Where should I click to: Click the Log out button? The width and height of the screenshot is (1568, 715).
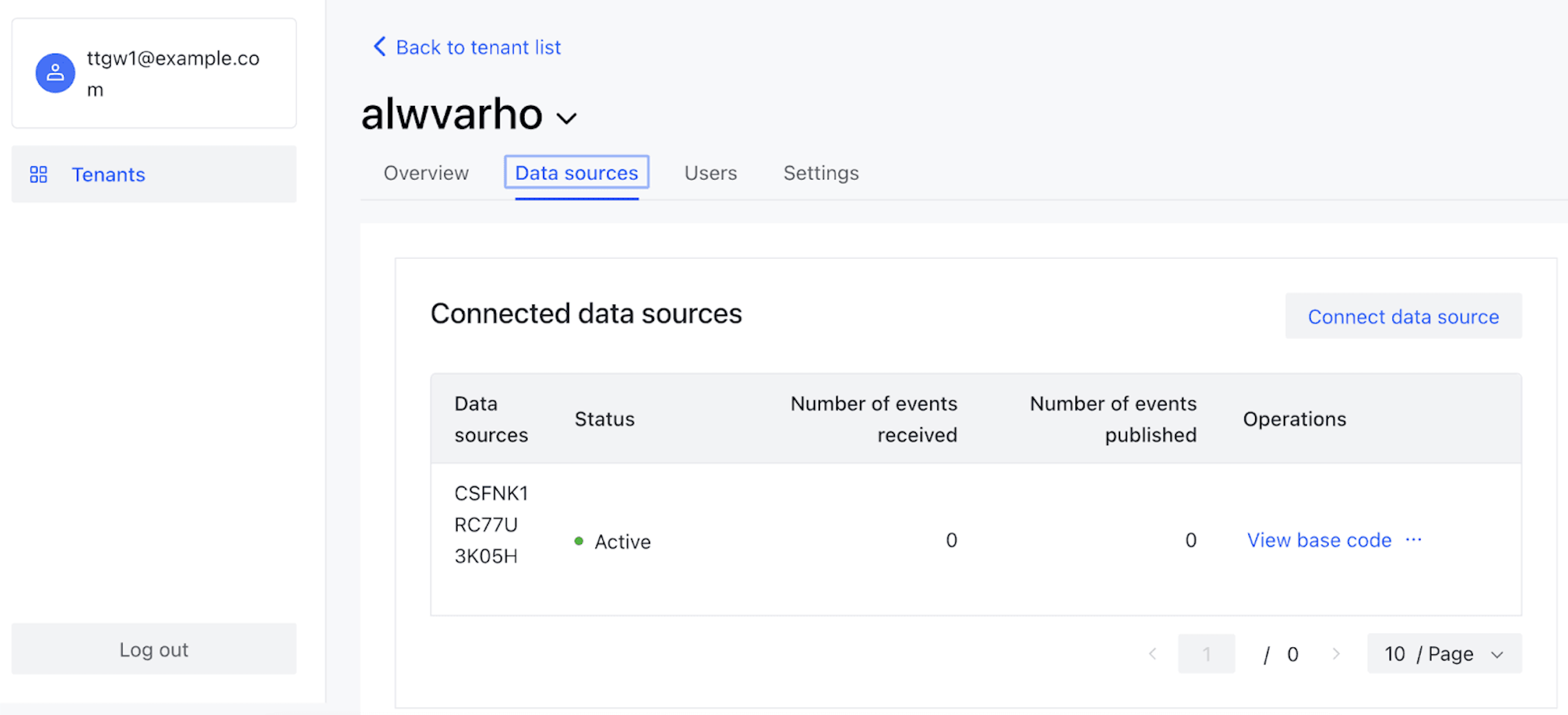click(x=154, y=649)
